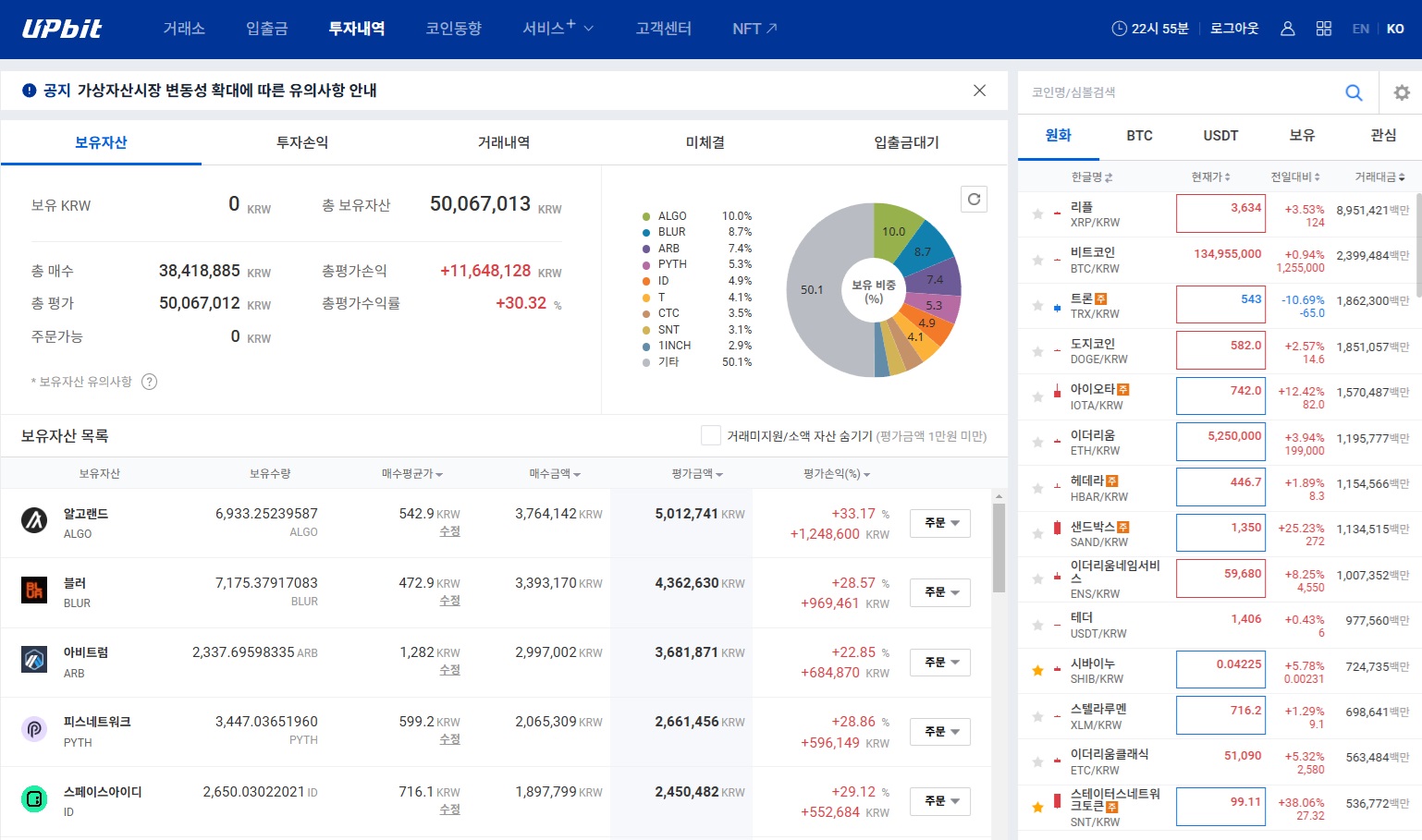
Task: Select the USDT market tab
Action: [1220, 136]
